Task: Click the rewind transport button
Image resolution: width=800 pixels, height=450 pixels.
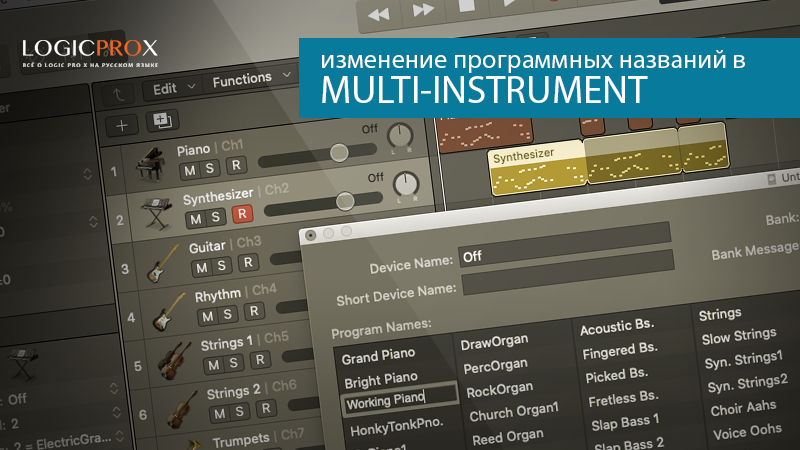Action: [x=378, y=15]
